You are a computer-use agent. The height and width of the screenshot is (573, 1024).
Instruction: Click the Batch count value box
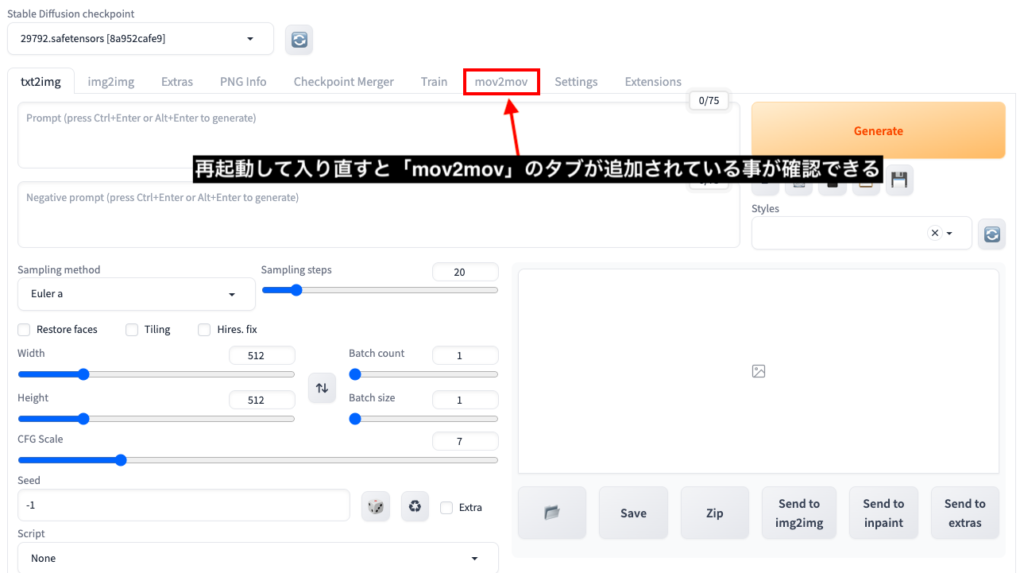point(465,355)
